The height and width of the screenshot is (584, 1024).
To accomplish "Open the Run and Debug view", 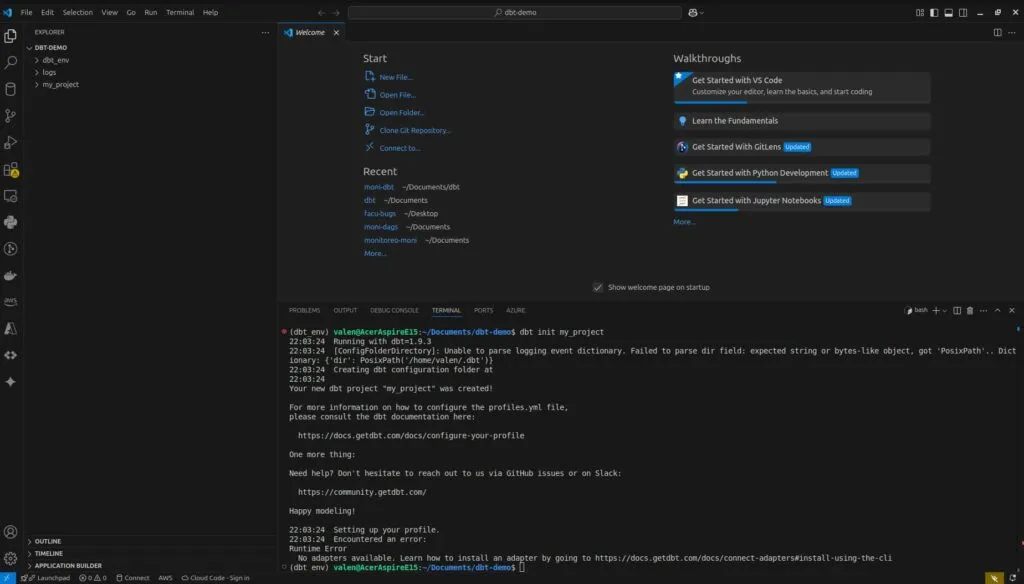I will tap(10, 142).
